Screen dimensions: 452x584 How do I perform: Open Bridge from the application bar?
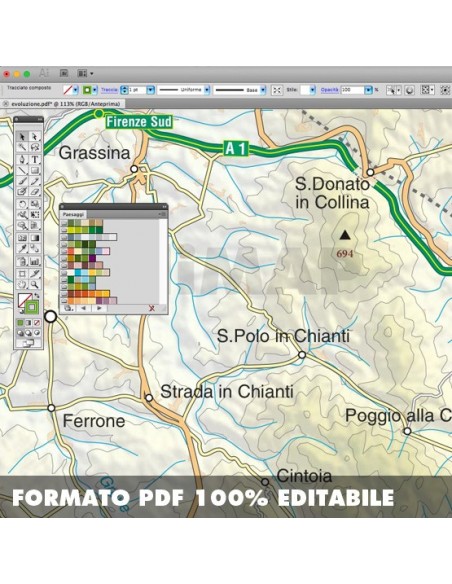pyautogui.click(x=64, y=73)
